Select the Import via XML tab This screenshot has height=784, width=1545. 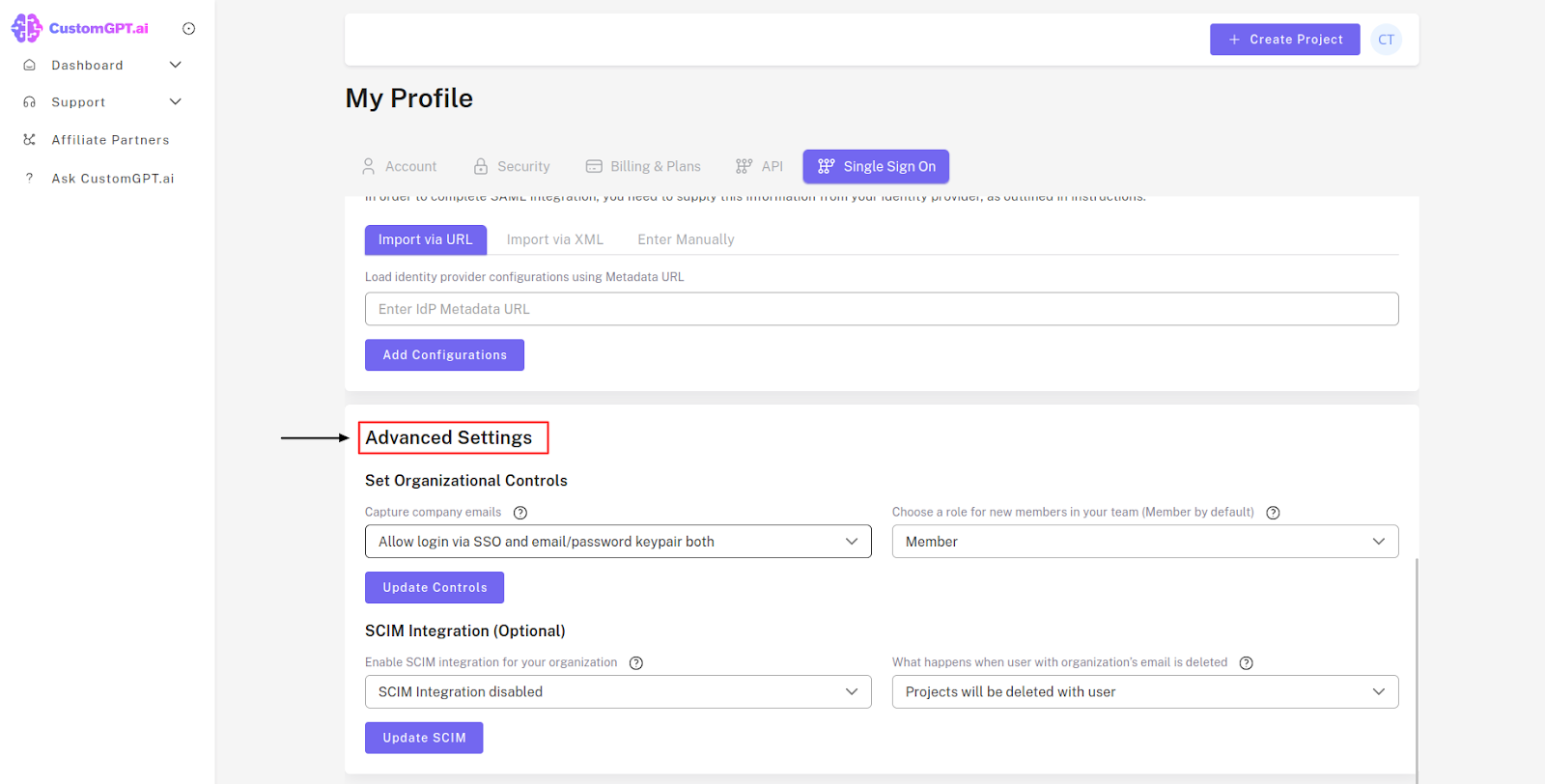[555, 239]
